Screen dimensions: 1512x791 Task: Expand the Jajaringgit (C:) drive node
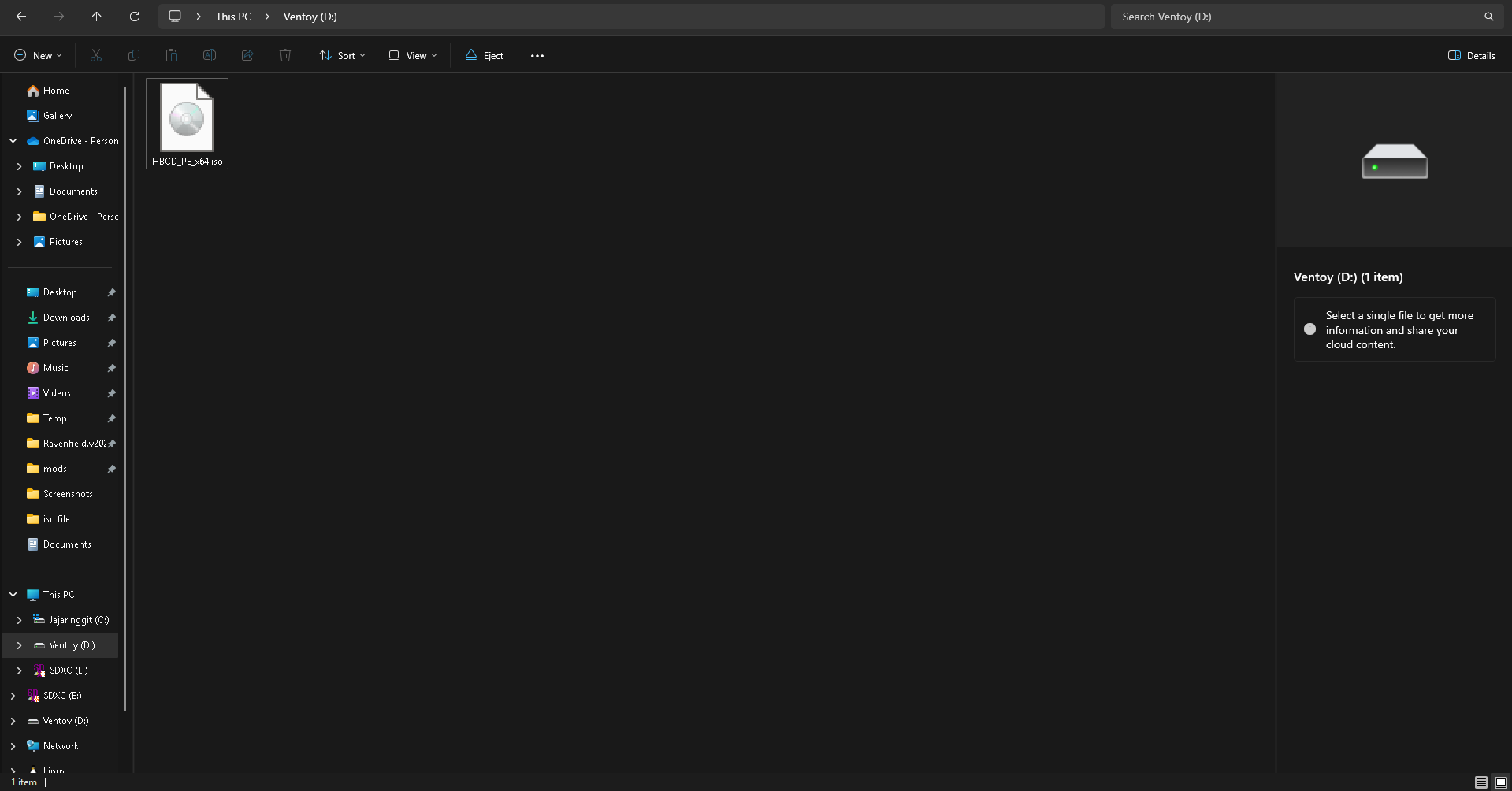click(x=20, y=620)
